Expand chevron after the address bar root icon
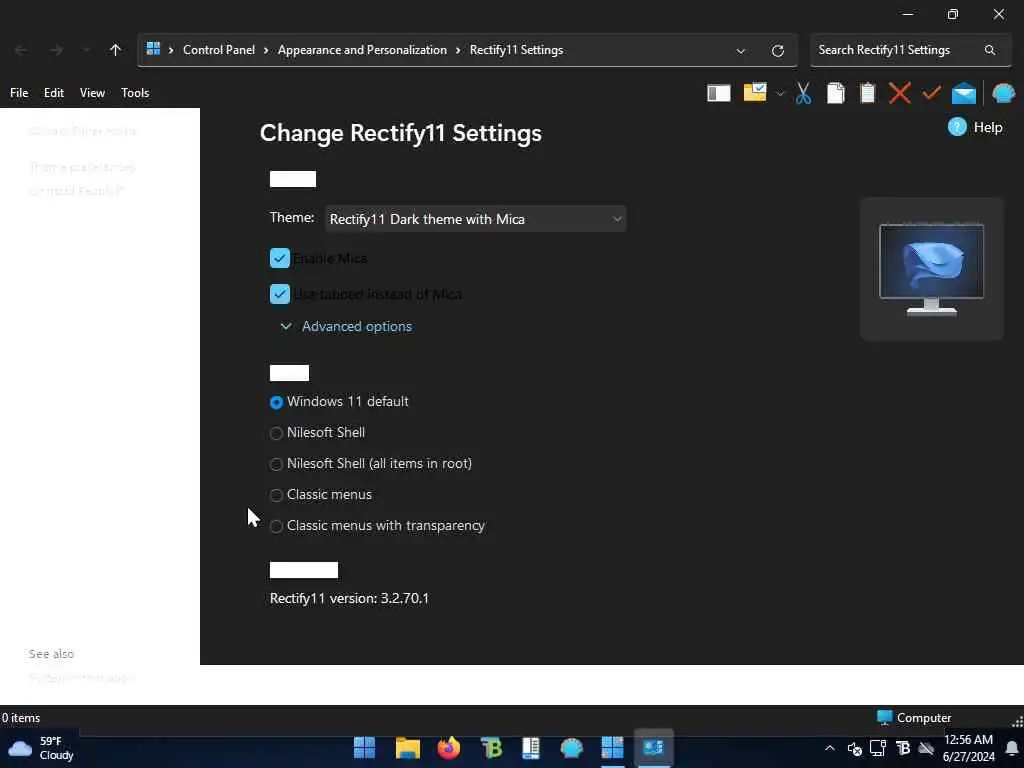Screen dimensions: 1024x768 [x=171, y=50]
